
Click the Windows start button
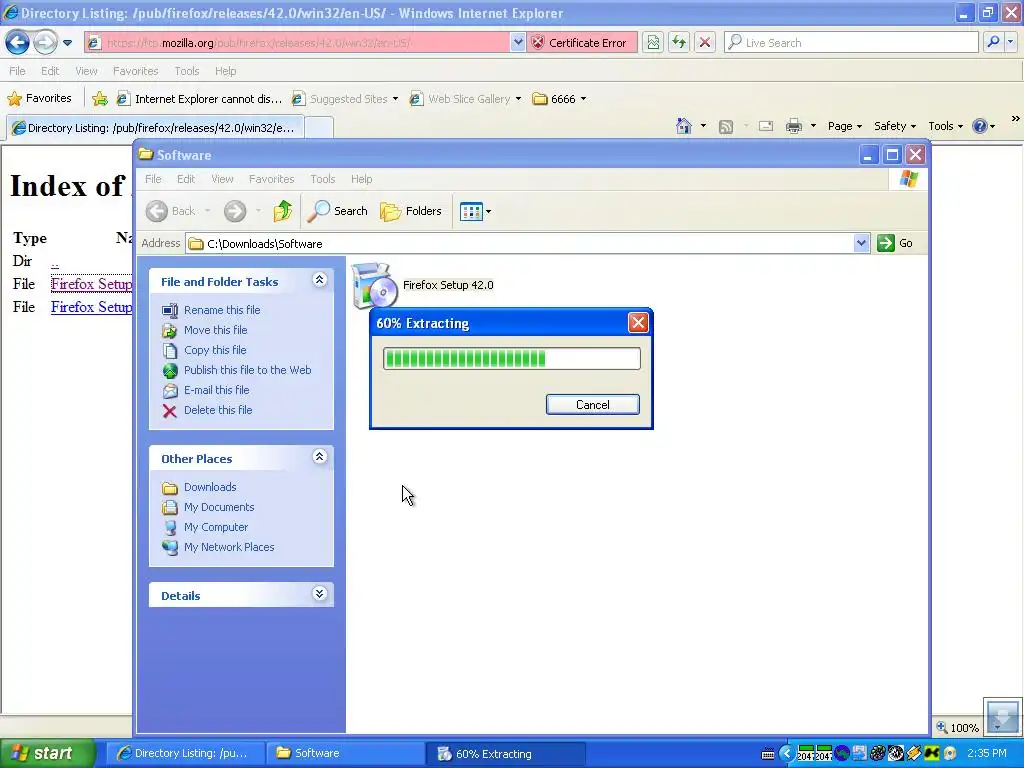coord(47,753)
